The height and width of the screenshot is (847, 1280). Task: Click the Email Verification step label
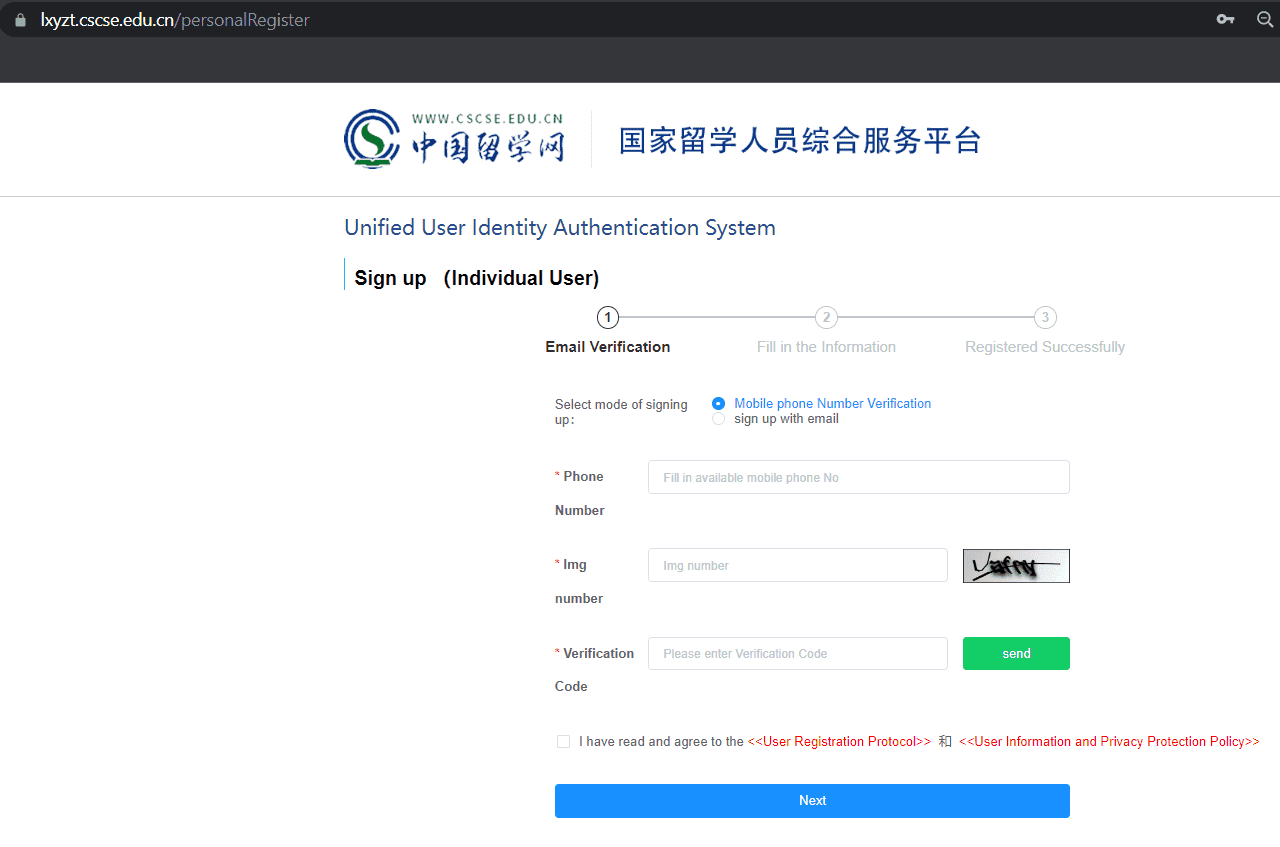pos(607,346)
